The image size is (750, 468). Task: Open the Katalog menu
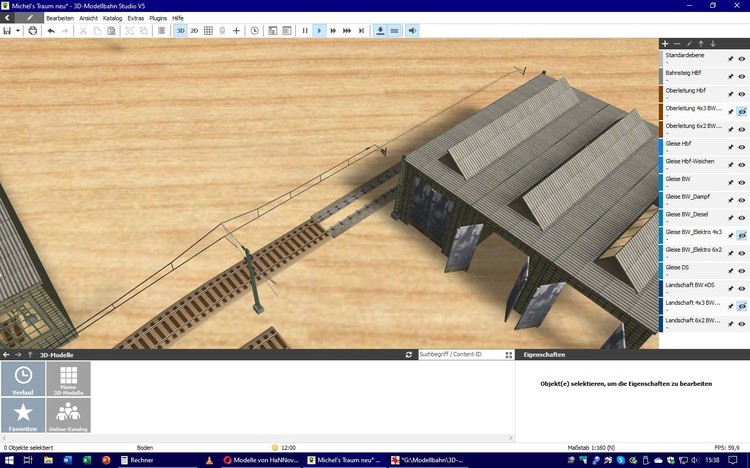click(x=112, y=18)
